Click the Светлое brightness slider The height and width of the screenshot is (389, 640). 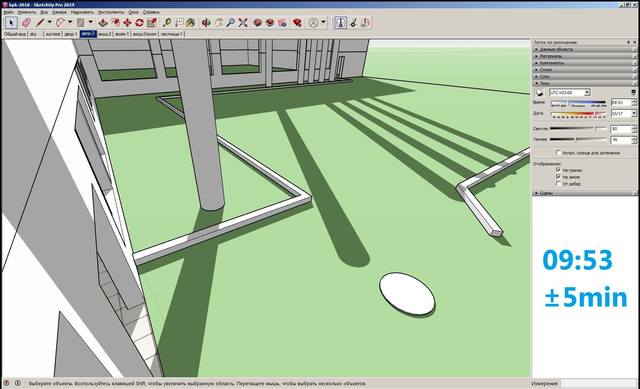(x=578, y=128)
